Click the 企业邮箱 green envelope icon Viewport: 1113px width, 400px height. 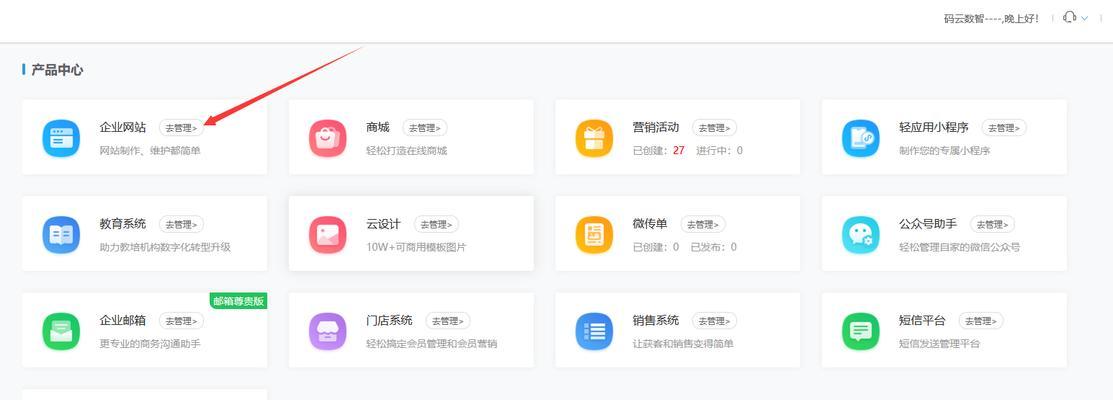(61, 331)
